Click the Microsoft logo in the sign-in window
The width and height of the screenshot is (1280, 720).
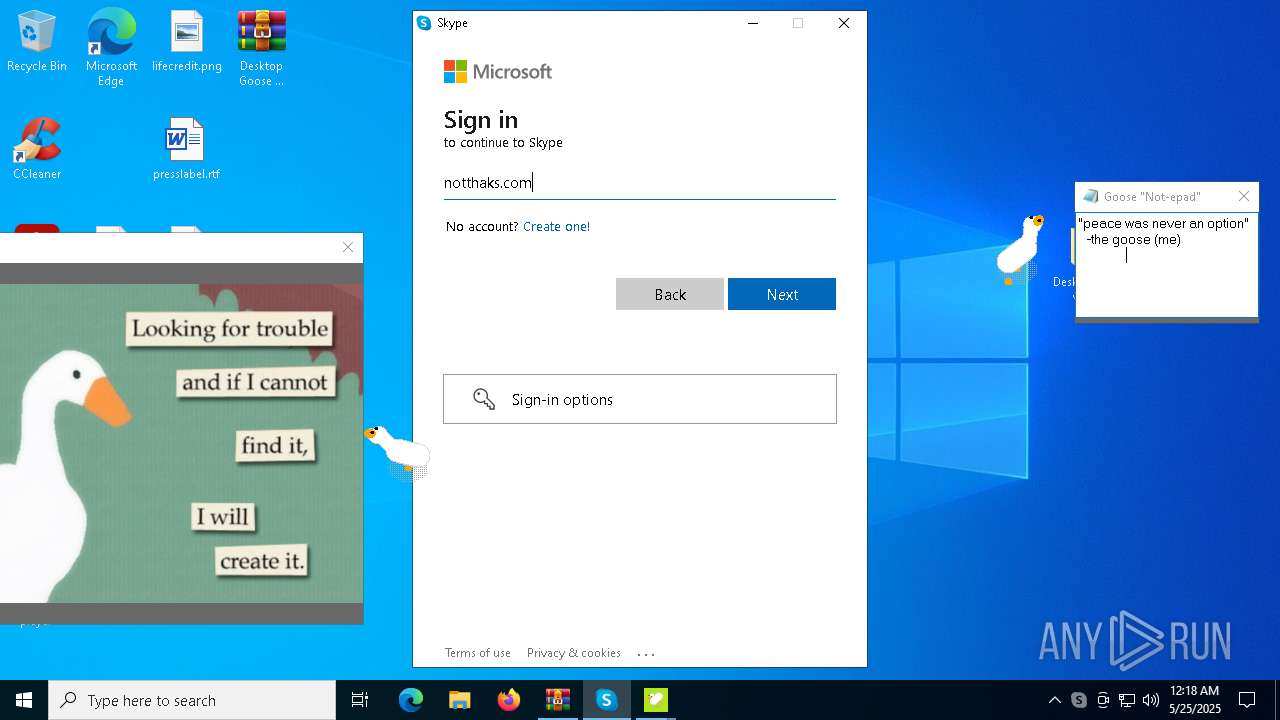[498, 71]
